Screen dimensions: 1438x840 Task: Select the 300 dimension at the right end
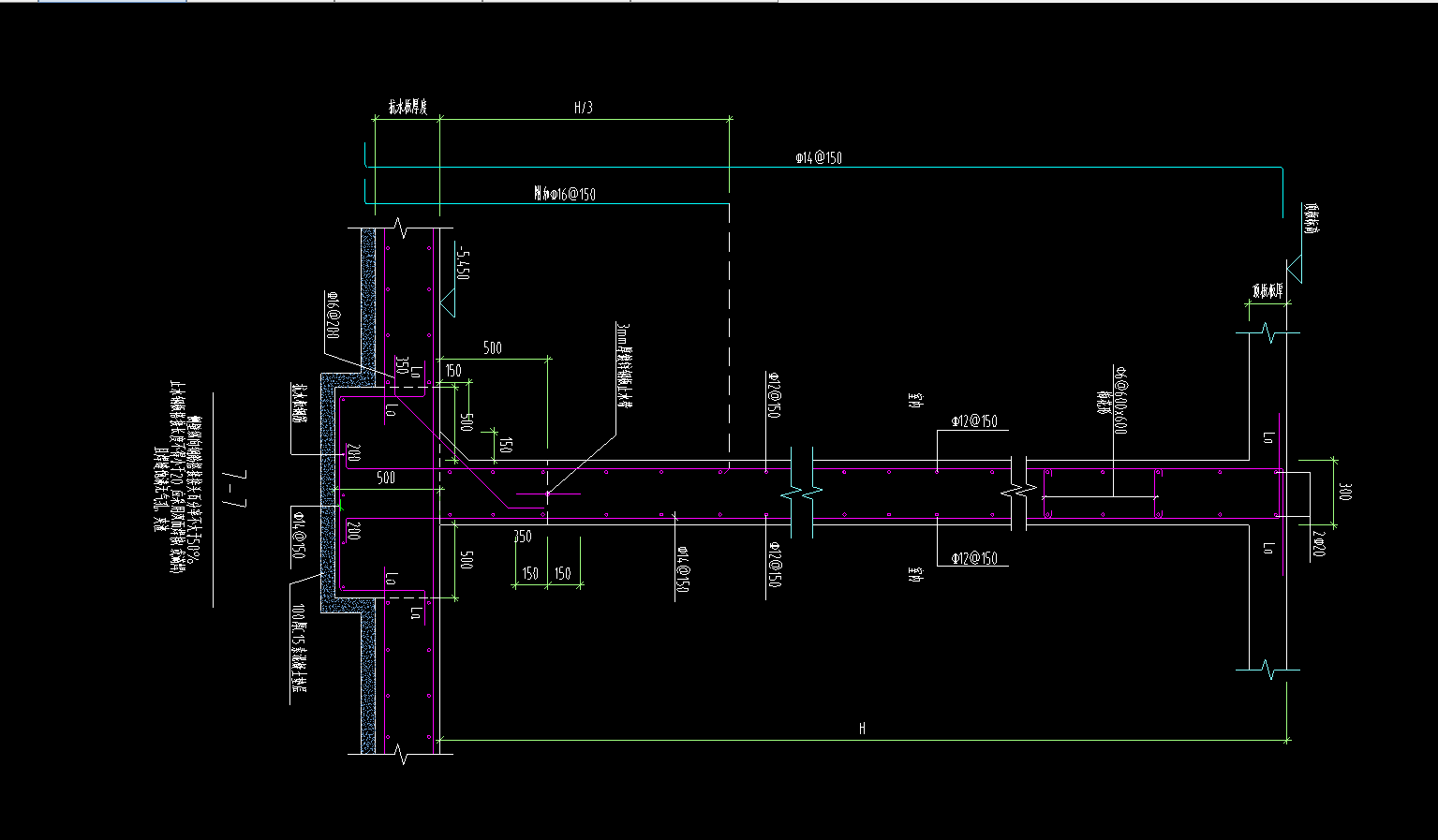(1345, 491)
